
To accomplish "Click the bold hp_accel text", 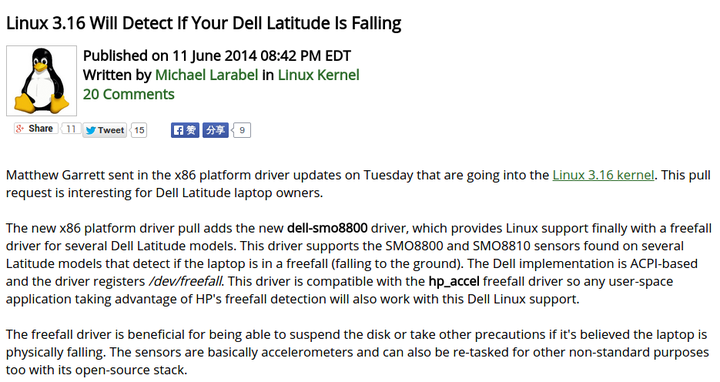I will 454,281.
